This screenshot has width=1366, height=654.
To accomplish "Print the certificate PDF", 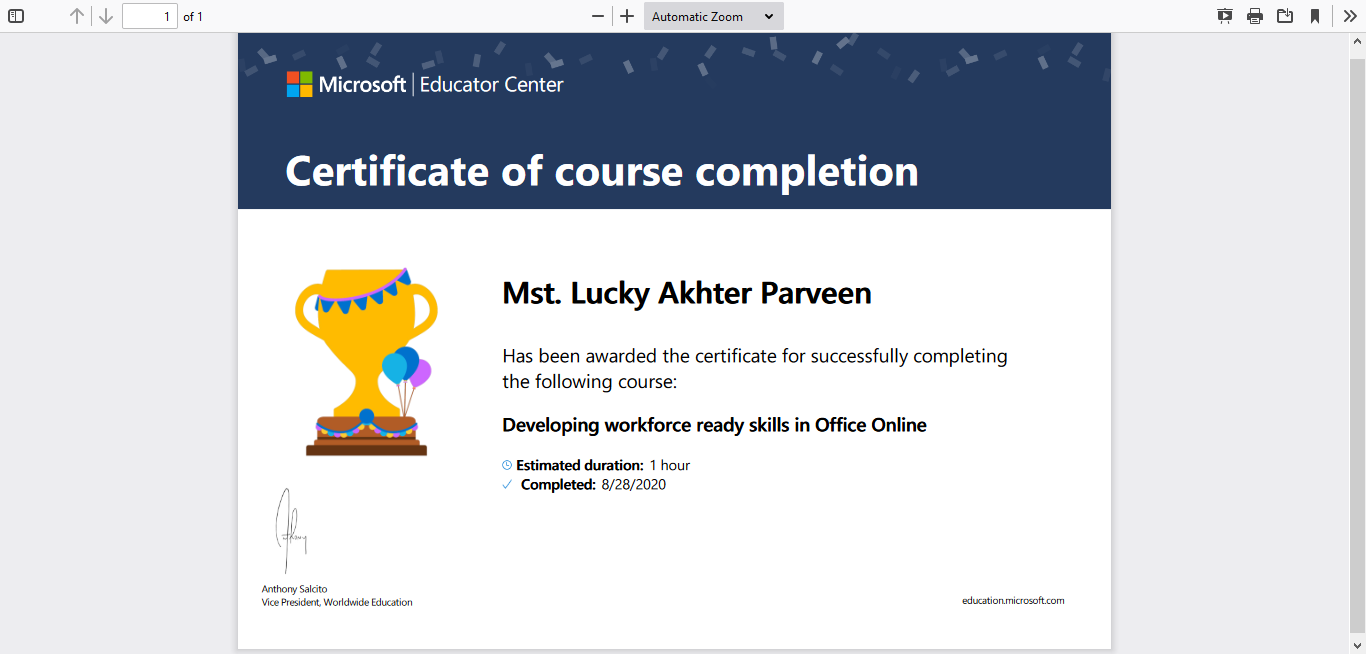I will 1255,16.
